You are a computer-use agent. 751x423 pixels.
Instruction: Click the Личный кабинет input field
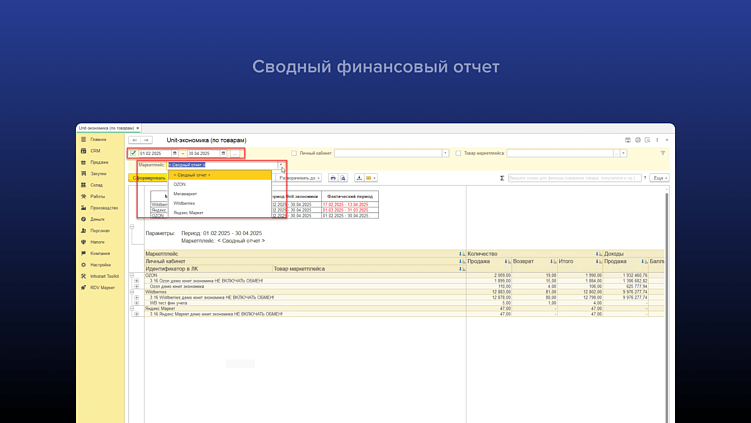(x=388, y=153)
